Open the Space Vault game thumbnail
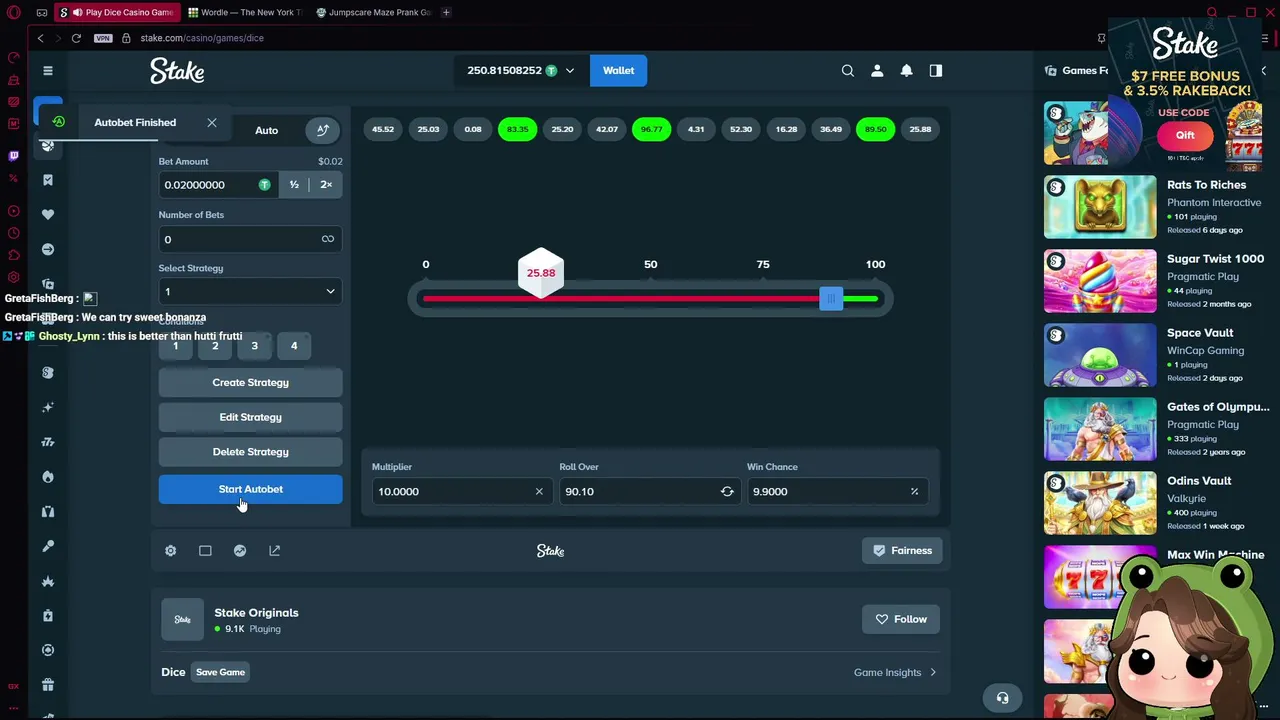The width and height of the screenshot is (1280, 720). 1100,356
